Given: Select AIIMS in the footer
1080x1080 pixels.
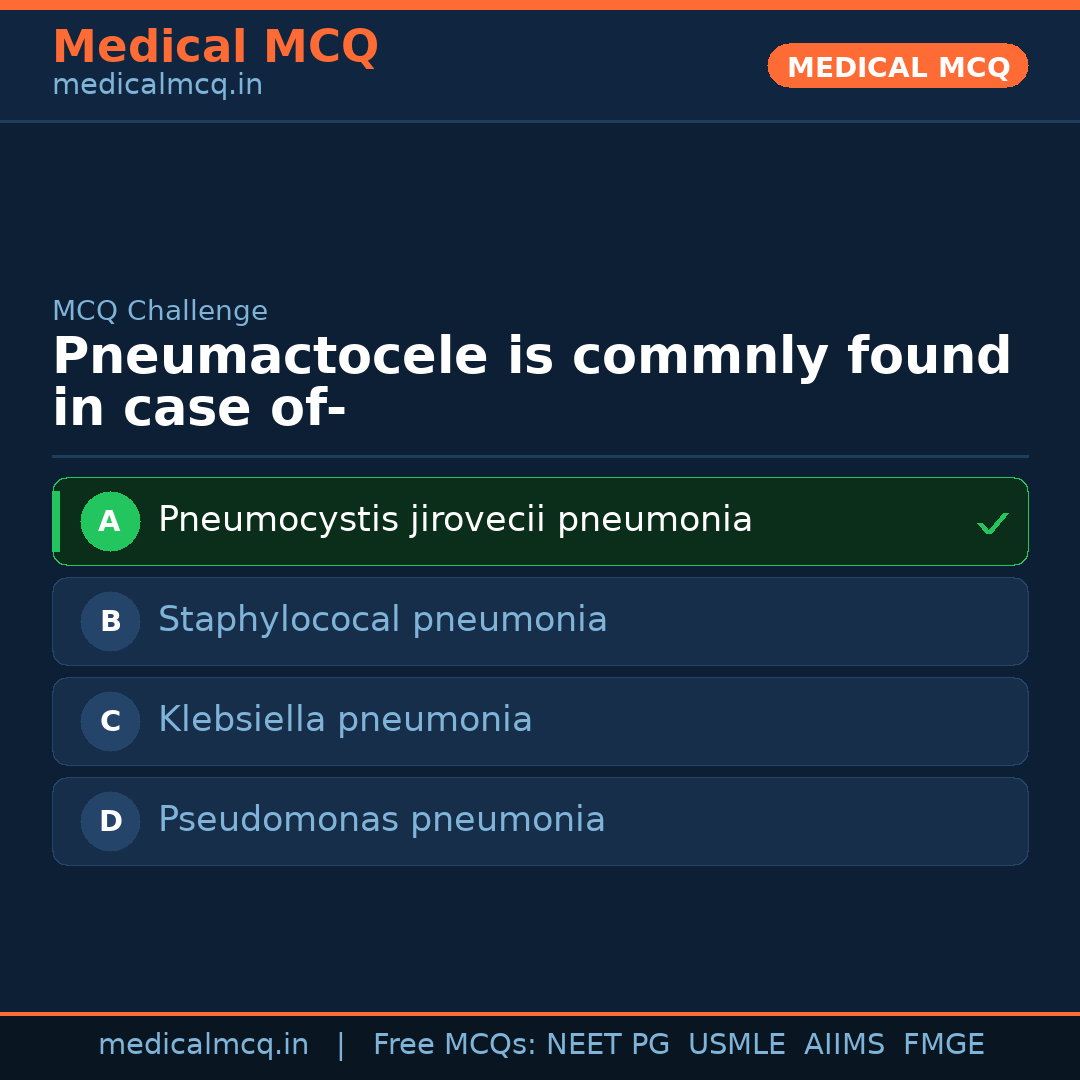Looking at the screenshot, I should click(844, 1045).
